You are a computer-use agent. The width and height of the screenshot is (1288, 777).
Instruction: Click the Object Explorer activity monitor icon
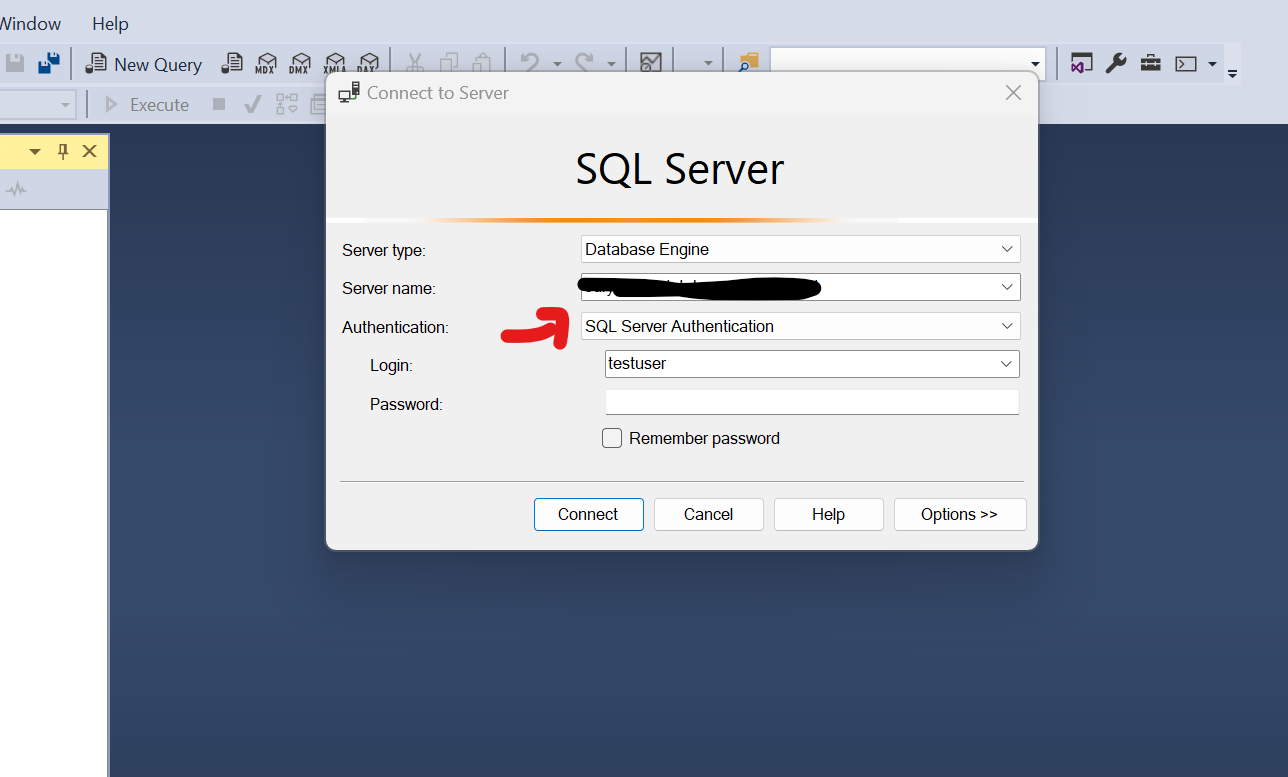16,189
